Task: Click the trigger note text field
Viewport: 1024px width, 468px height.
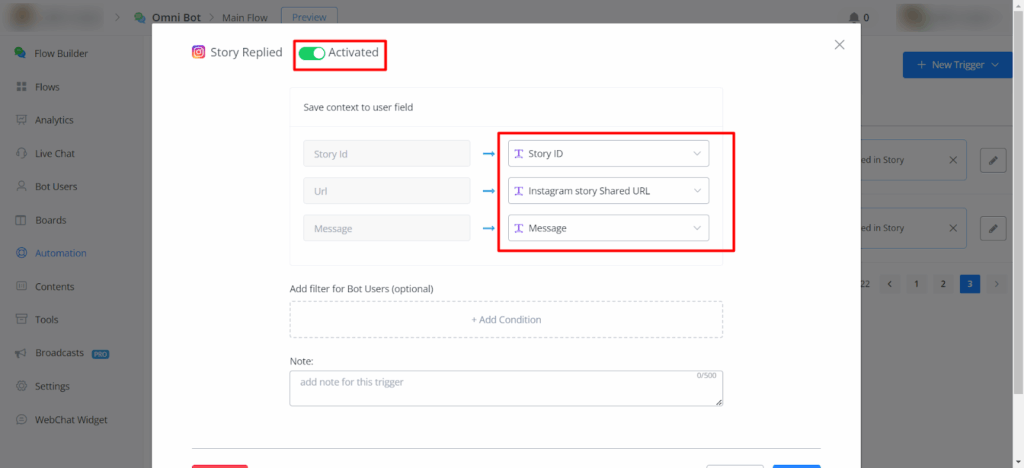Action: pyautogui.click(x=506, y=388)
